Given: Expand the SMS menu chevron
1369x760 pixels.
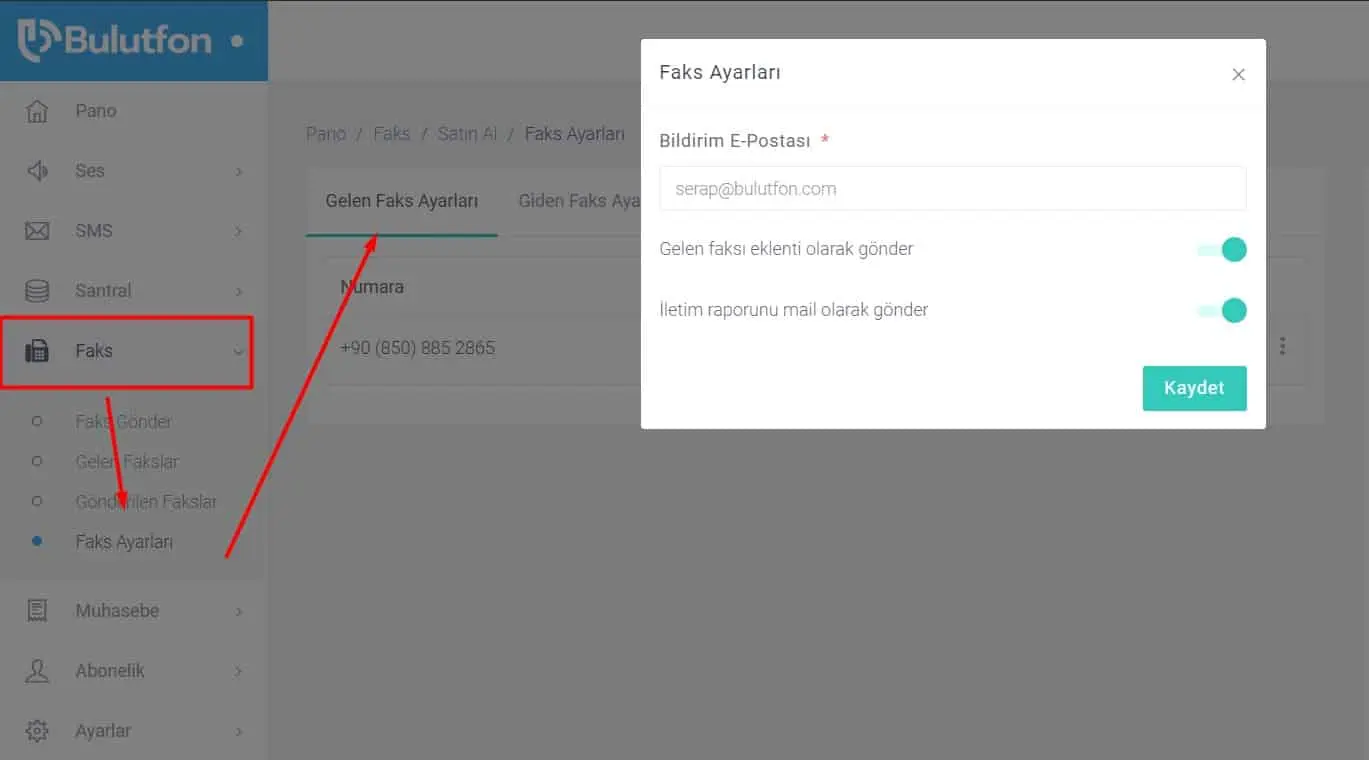Looking at the screenshot, I should pyautogui.click(x=239, y=232).
